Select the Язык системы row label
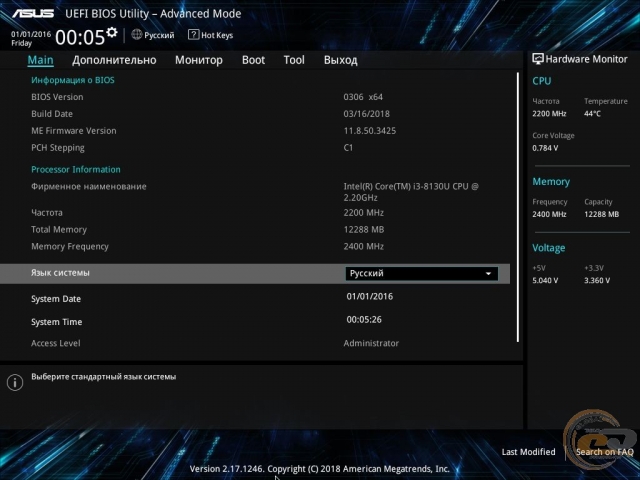Viewport: 640px width, 480px height. pos(60,273)
